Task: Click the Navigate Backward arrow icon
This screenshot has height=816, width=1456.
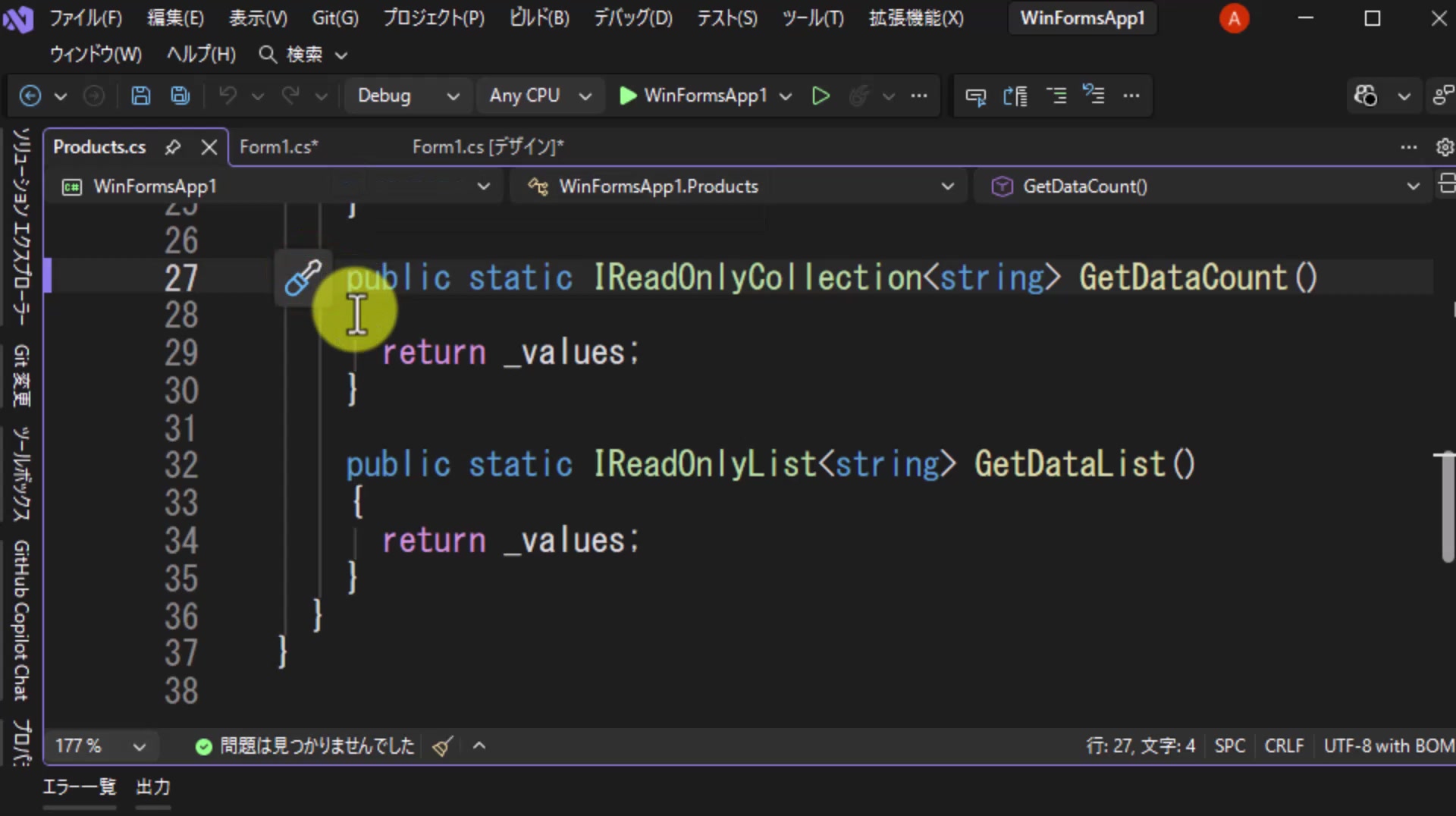Action: click(30, 96)
